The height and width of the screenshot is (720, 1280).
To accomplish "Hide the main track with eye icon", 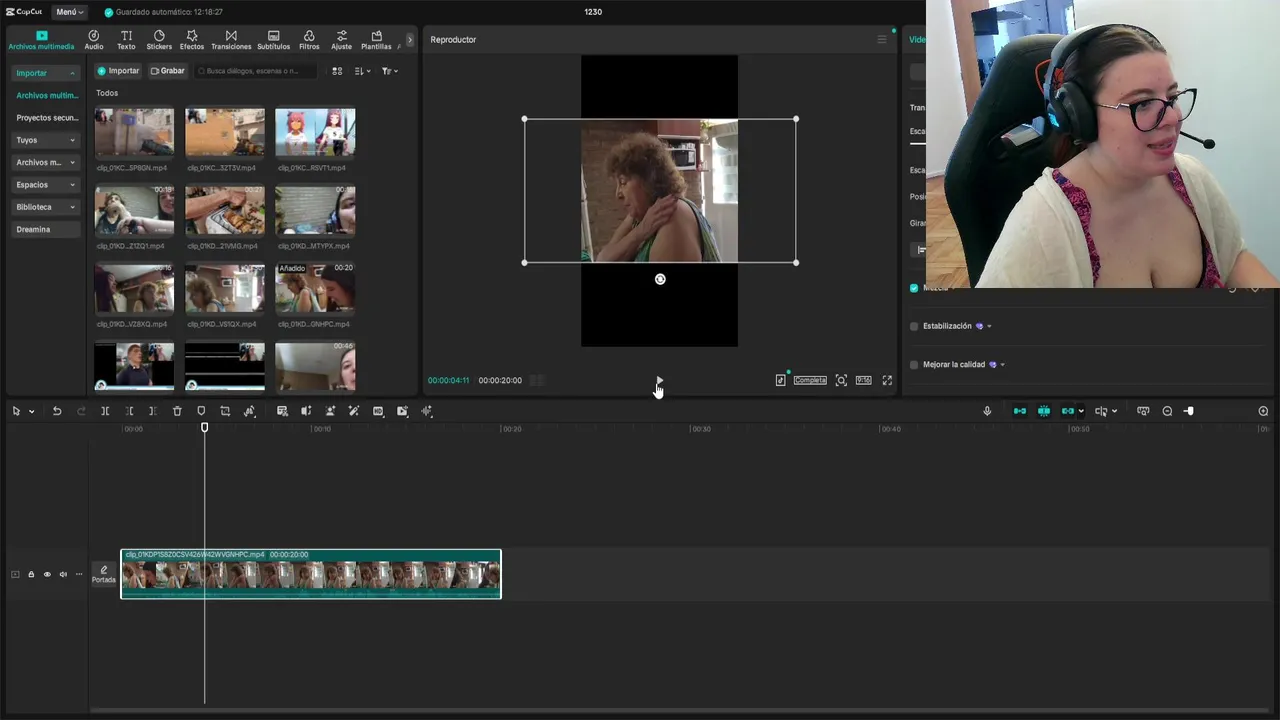I will pos(47,574).
